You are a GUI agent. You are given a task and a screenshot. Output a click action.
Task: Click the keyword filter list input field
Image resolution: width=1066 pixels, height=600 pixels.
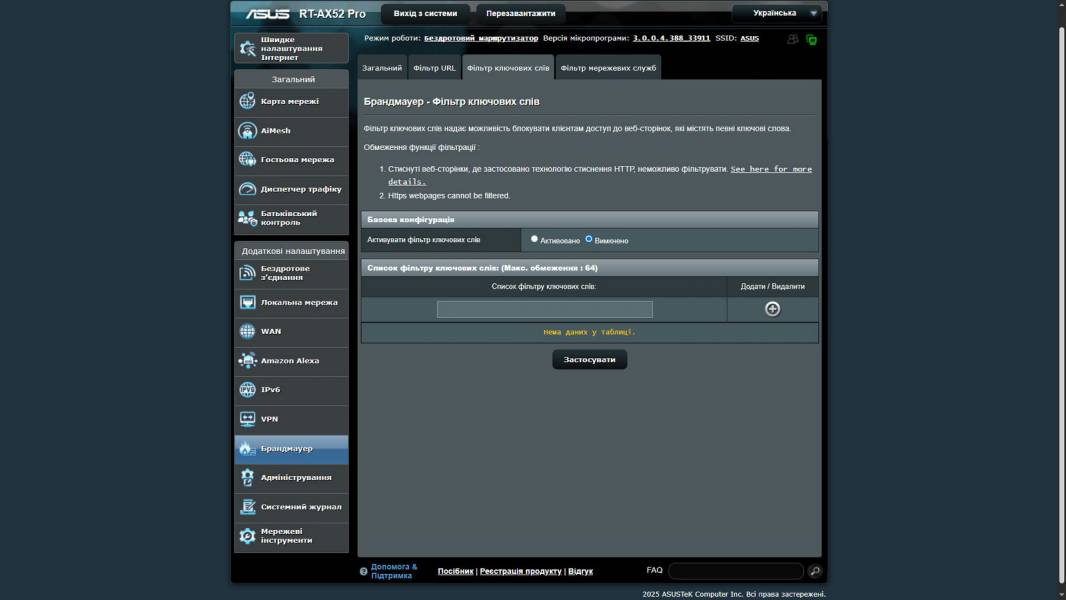(x=544, y=310)
